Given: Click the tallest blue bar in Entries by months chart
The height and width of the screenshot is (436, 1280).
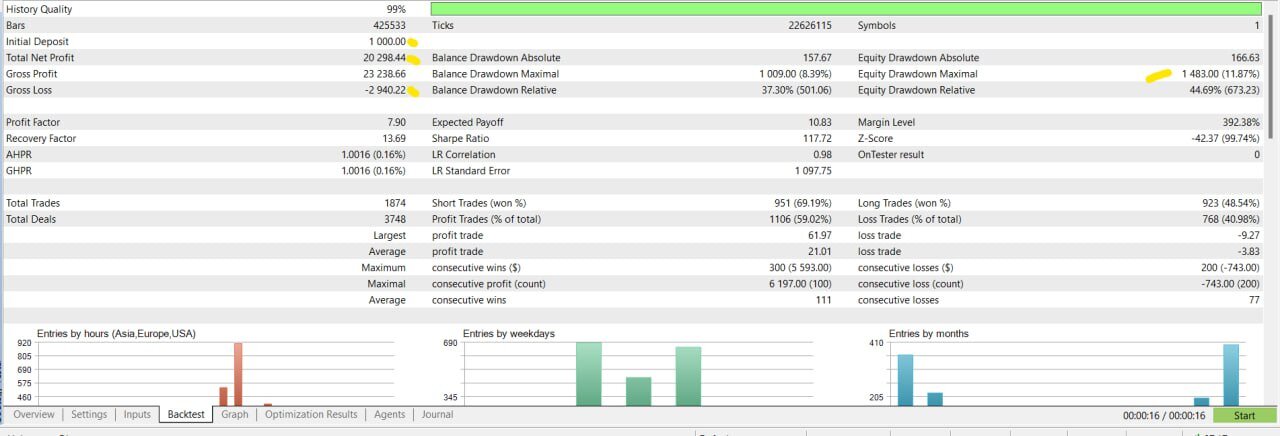Looking at the screenshot, I should pos(1231,375).
